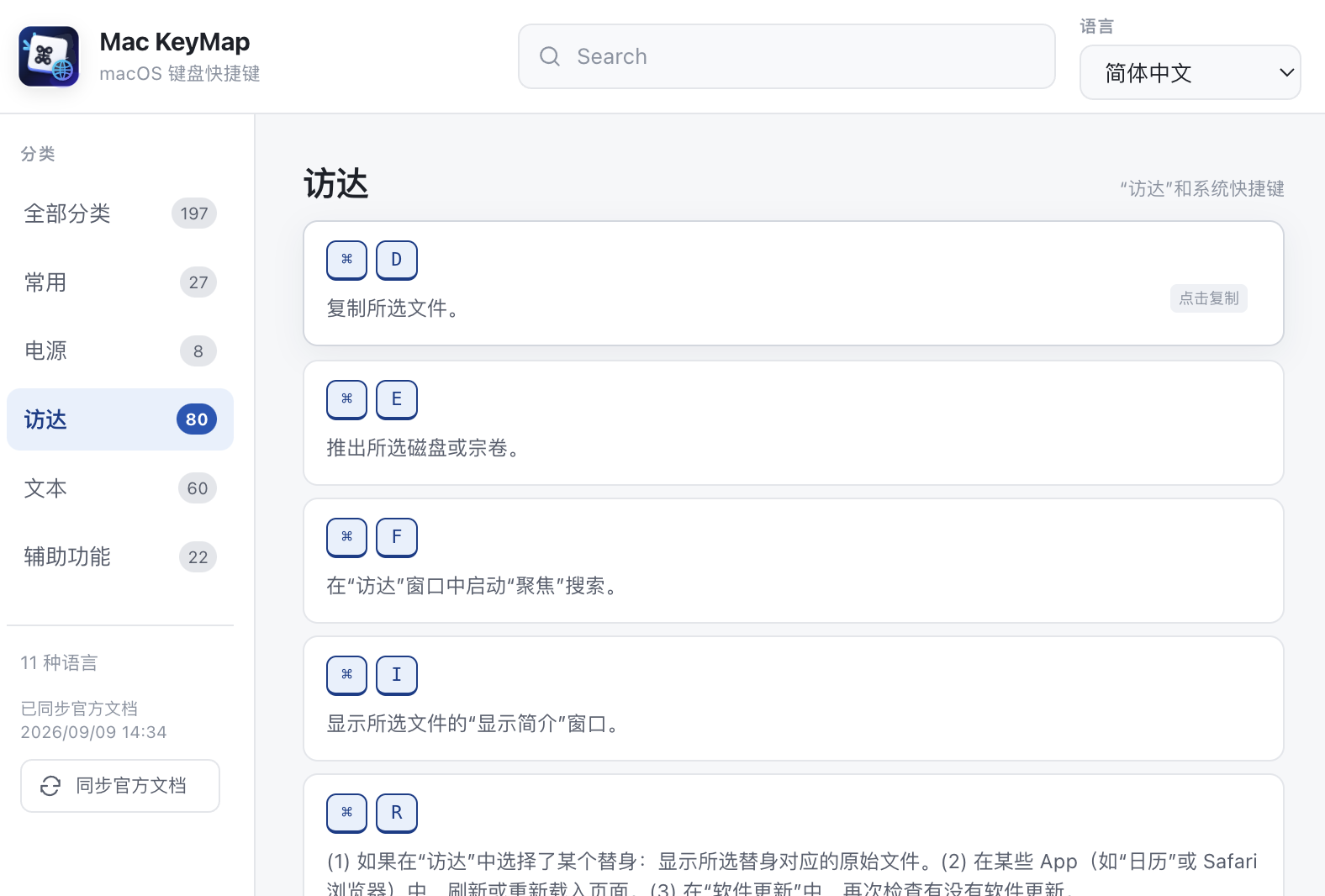Click the R key cap
This screenshot has width=1325, height=896.
(x=397, y=813)
